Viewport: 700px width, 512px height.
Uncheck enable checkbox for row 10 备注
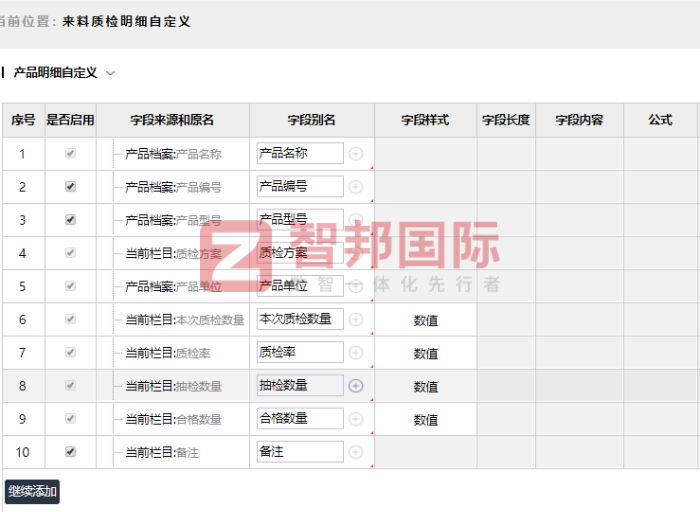pos(70,452)
